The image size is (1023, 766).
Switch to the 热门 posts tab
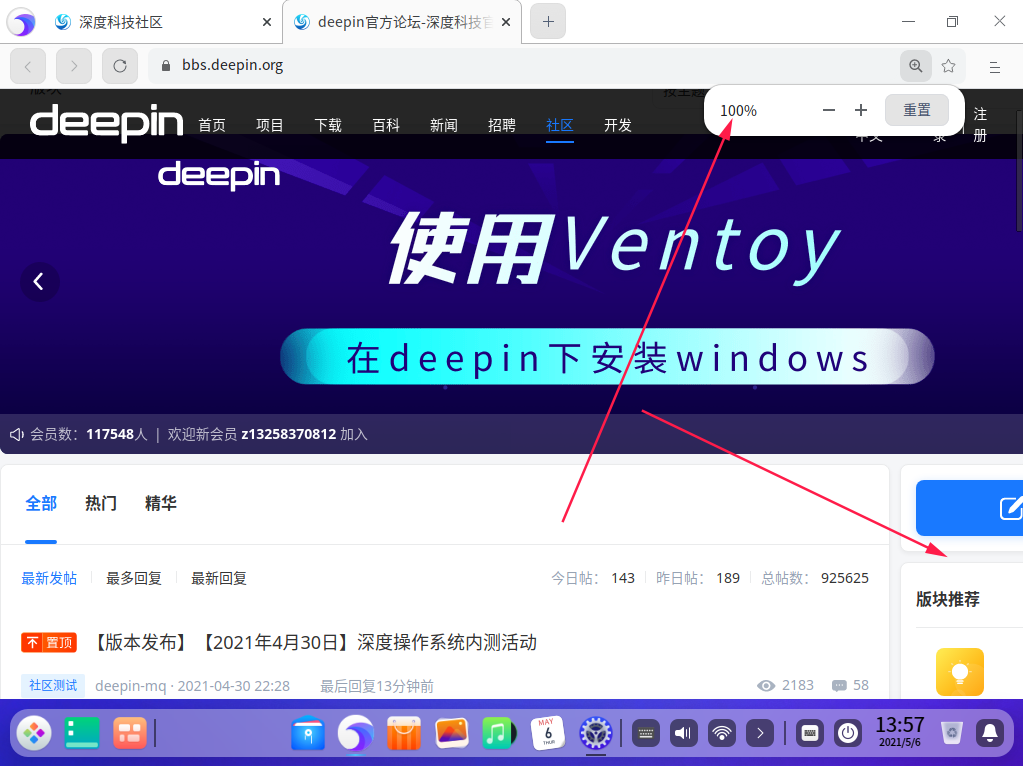pos(101,504)
